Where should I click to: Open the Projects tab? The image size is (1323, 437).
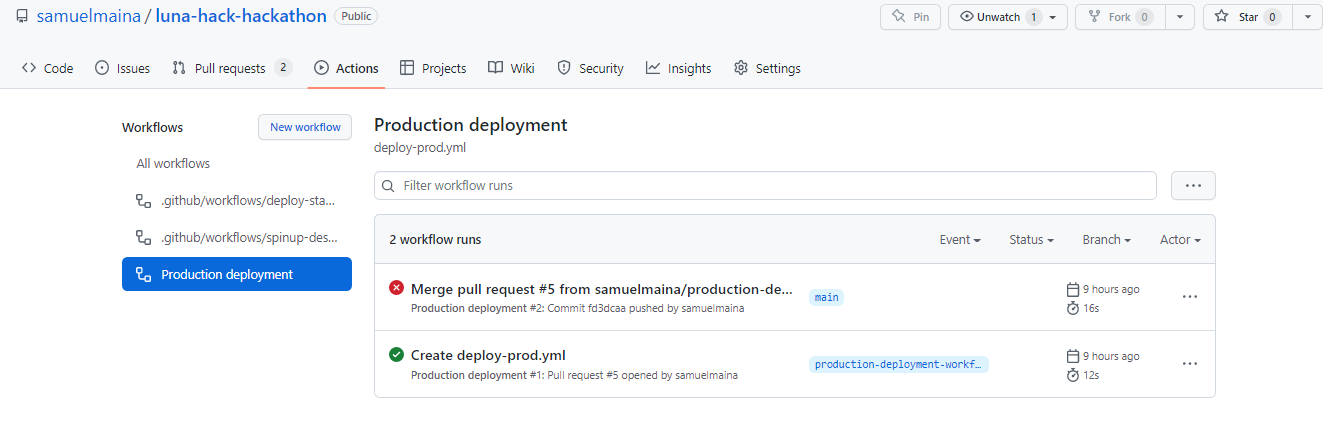pyautogui.click(x=433, y=68)
